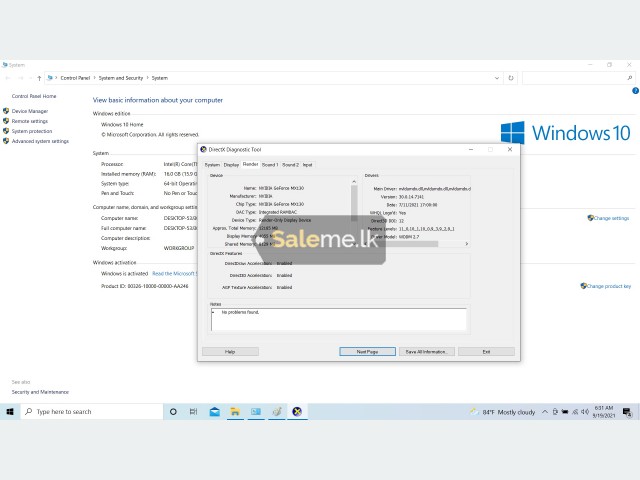The image size is (640, 480).
Task: Click the shield icon beside Device Manager
Action: click(6, 111)
